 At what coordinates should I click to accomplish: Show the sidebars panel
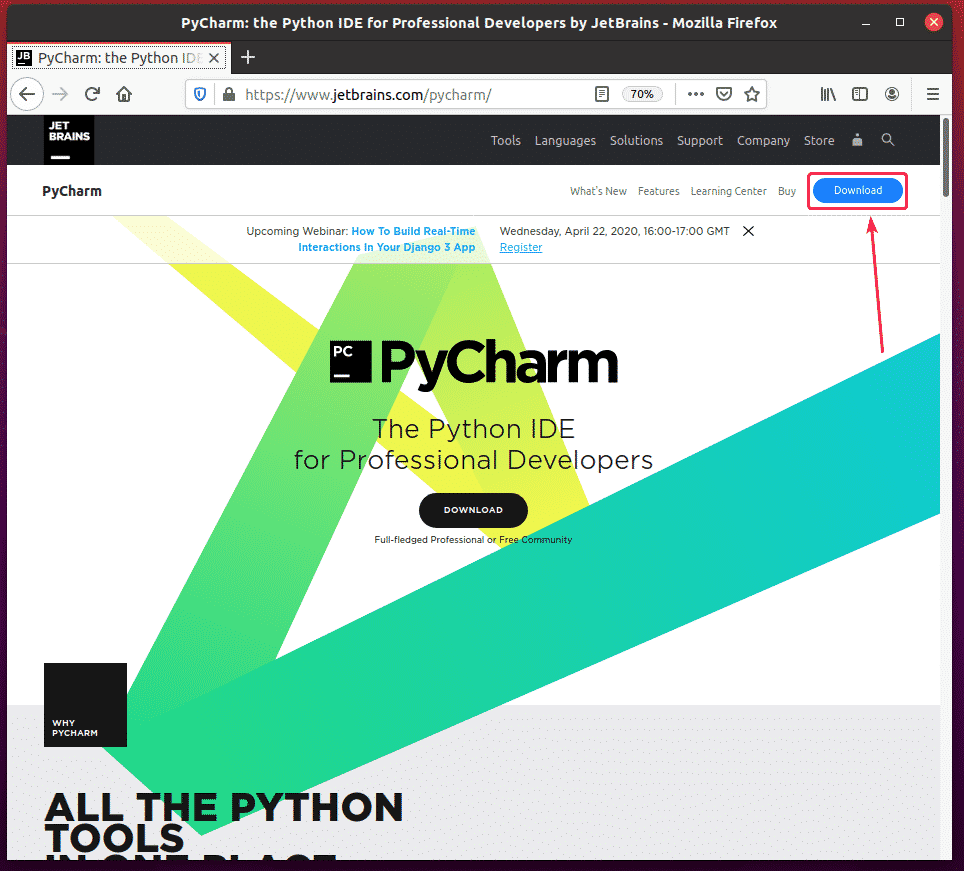859,94
